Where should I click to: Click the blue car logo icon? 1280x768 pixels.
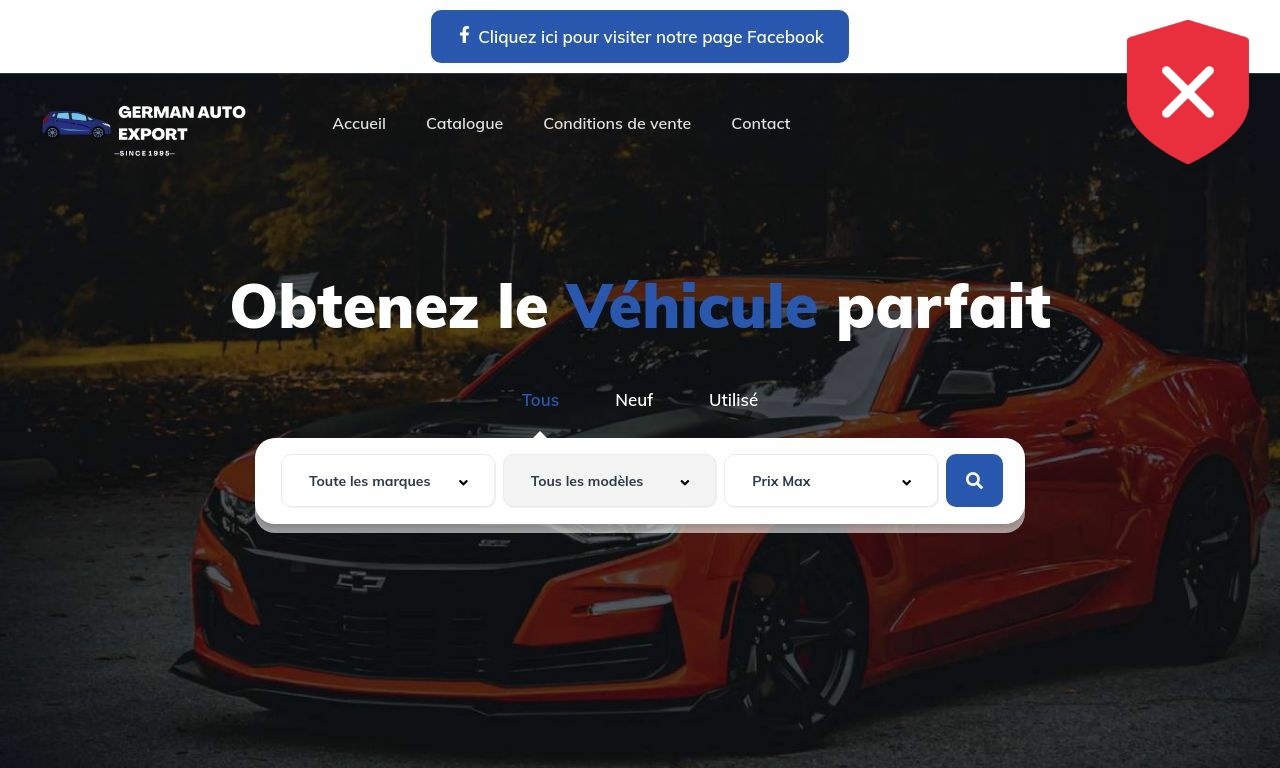point(76,125)
